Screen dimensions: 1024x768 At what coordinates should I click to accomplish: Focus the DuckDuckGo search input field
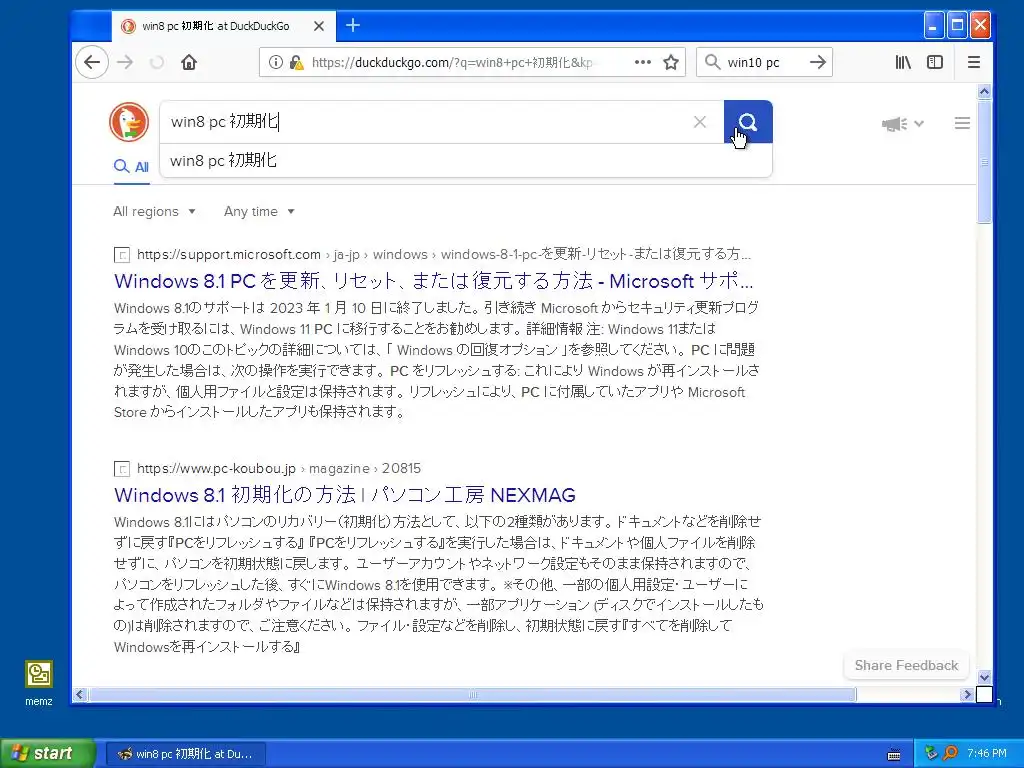(428, 122)
